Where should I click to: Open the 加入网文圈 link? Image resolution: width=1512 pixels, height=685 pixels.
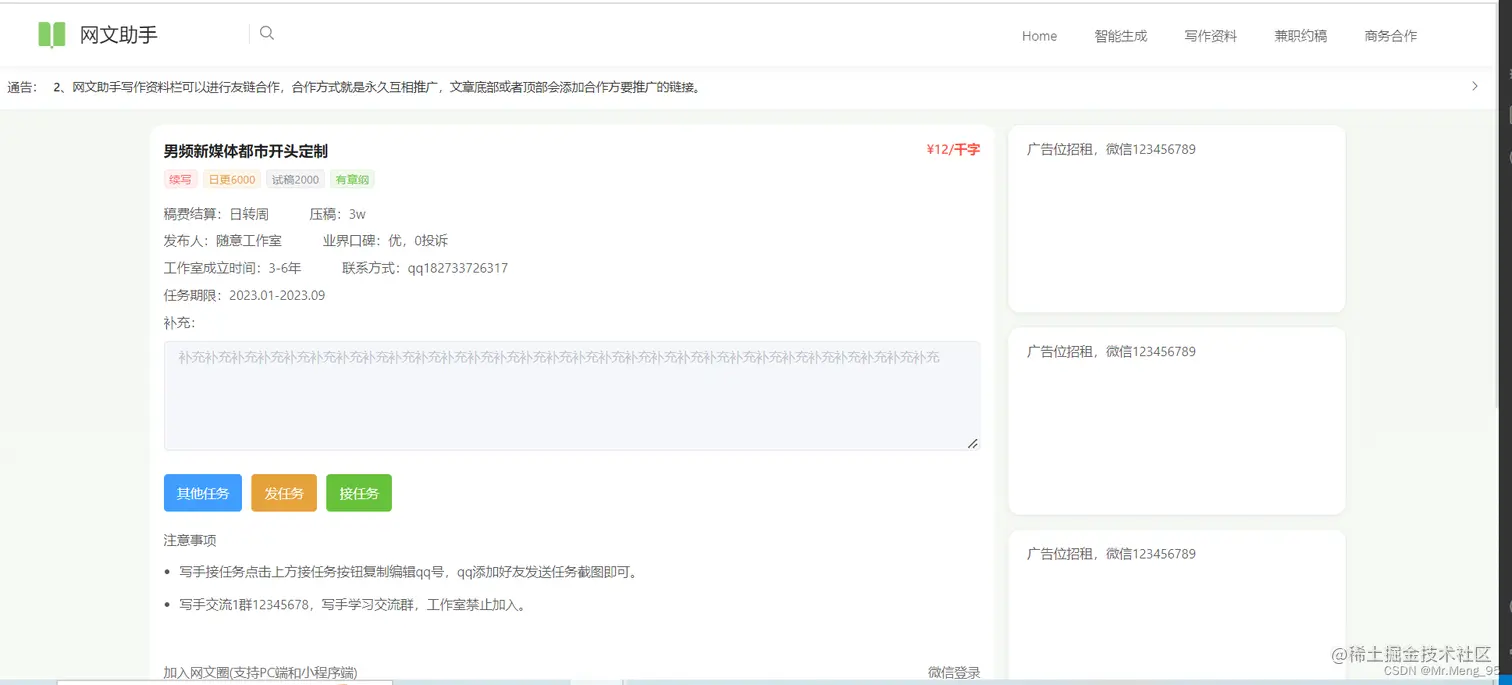coord(260,672)
